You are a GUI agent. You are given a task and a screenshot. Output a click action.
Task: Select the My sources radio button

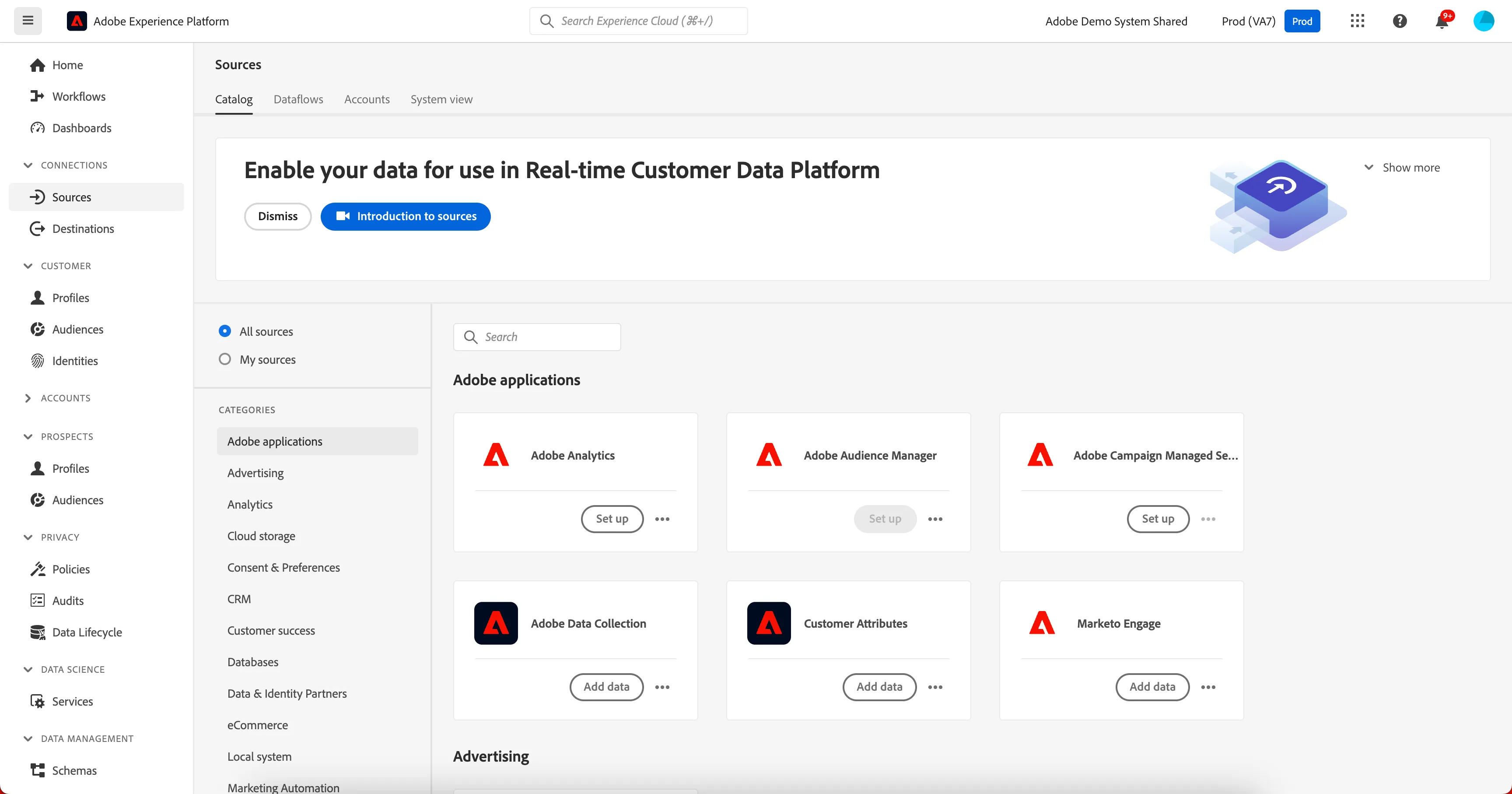point(225,359)
